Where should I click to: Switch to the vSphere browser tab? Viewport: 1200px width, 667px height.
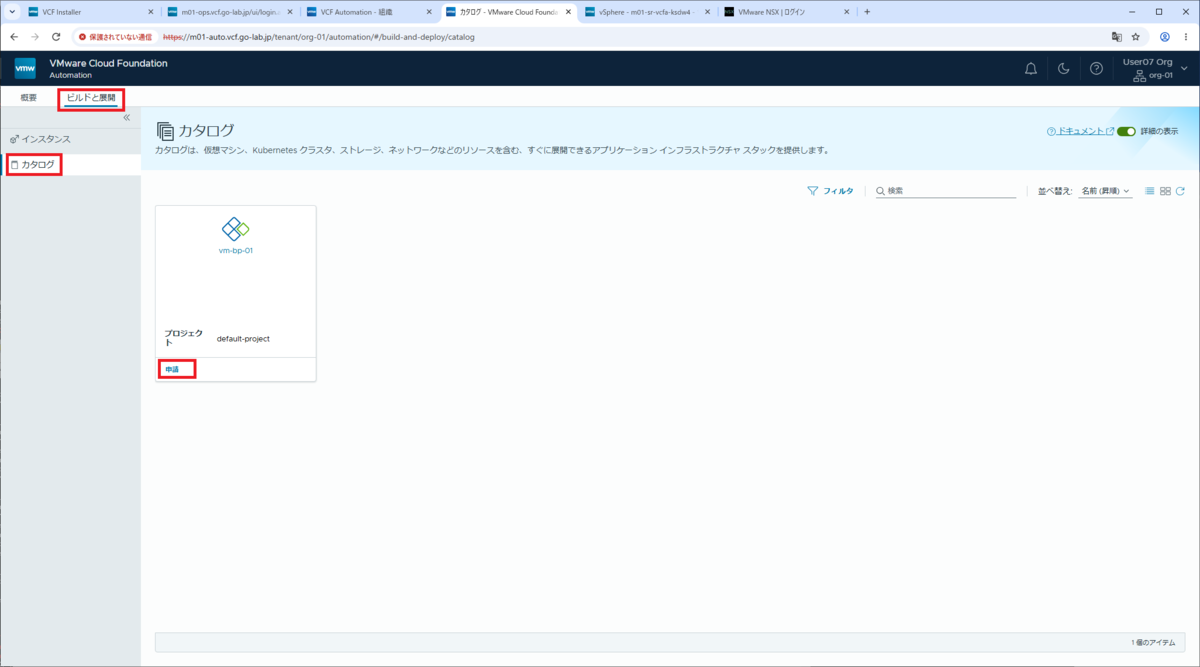tap(647, 12)
